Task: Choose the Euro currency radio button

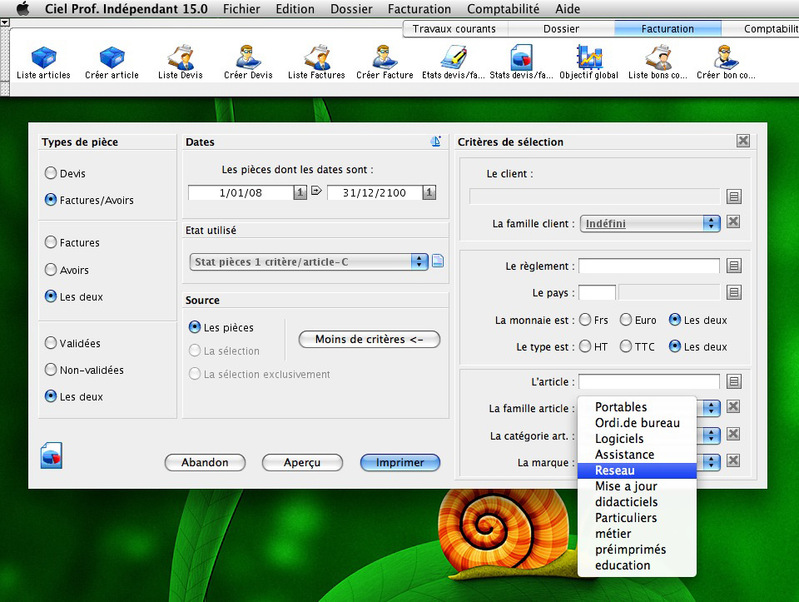Action: 626,320
